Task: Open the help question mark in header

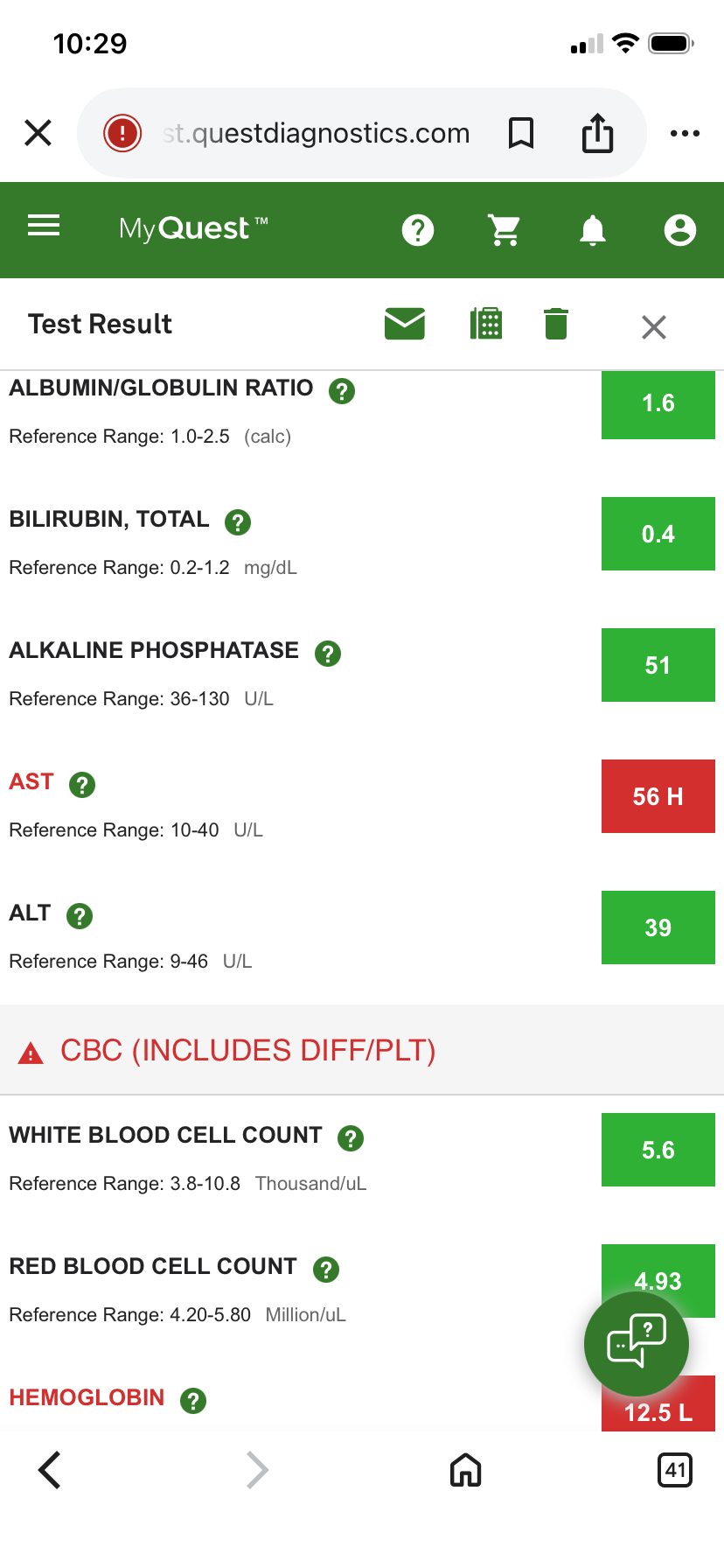Action: pos(418,230)
